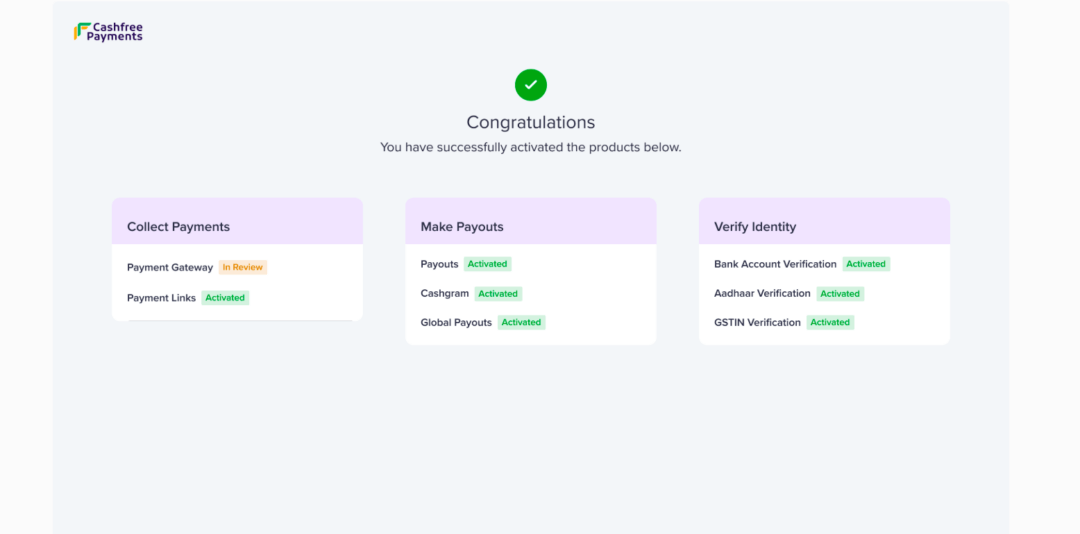Select the Make Payouts card header

[x=462, y=227]
